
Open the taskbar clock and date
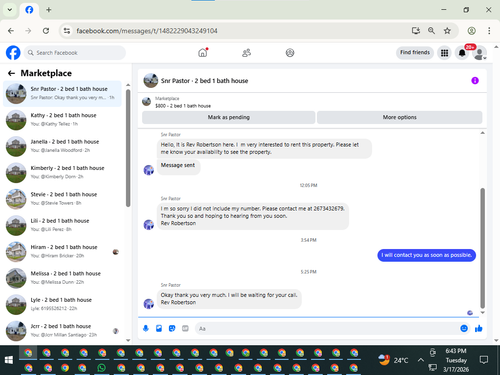coord(456,360)
